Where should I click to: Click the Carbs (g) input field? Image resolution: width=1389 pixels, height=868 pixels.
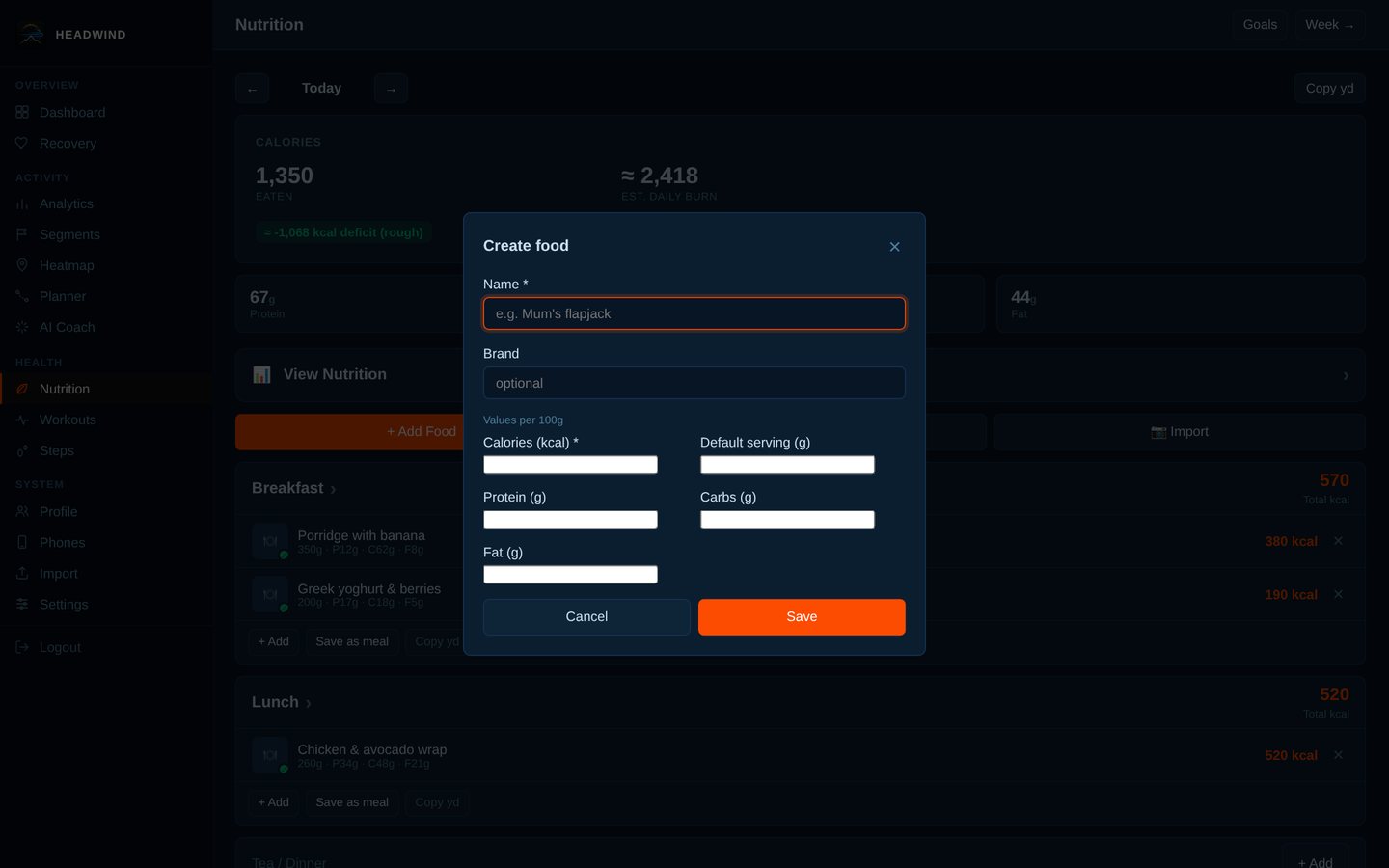787,520
